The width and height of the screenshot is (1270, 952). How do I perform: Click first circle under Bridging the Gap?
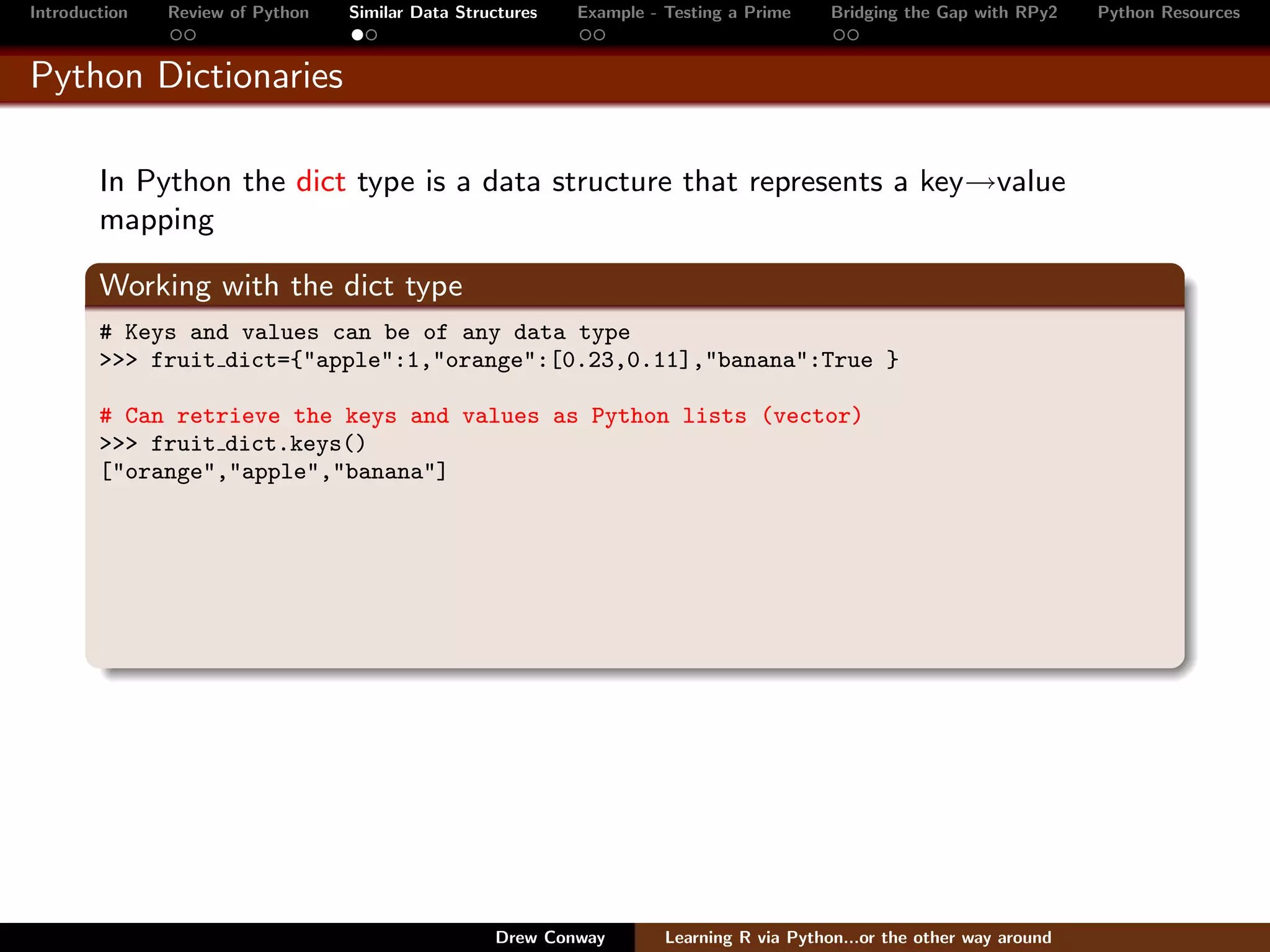[x=839, y=35]
